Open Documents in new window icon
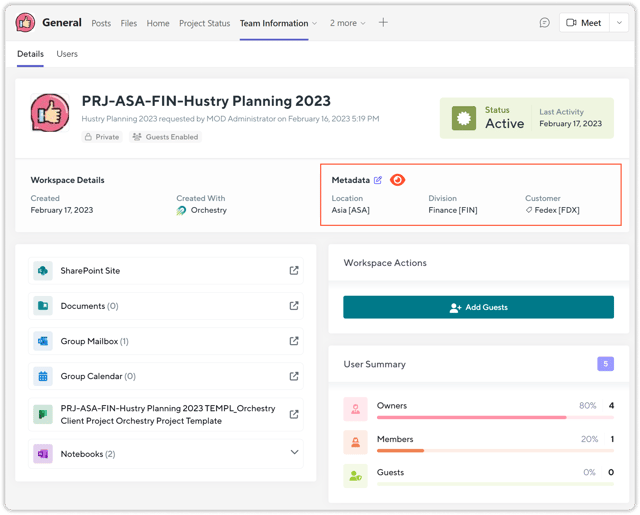This screenshot has height=515, width=640. [x=294, y=306]
